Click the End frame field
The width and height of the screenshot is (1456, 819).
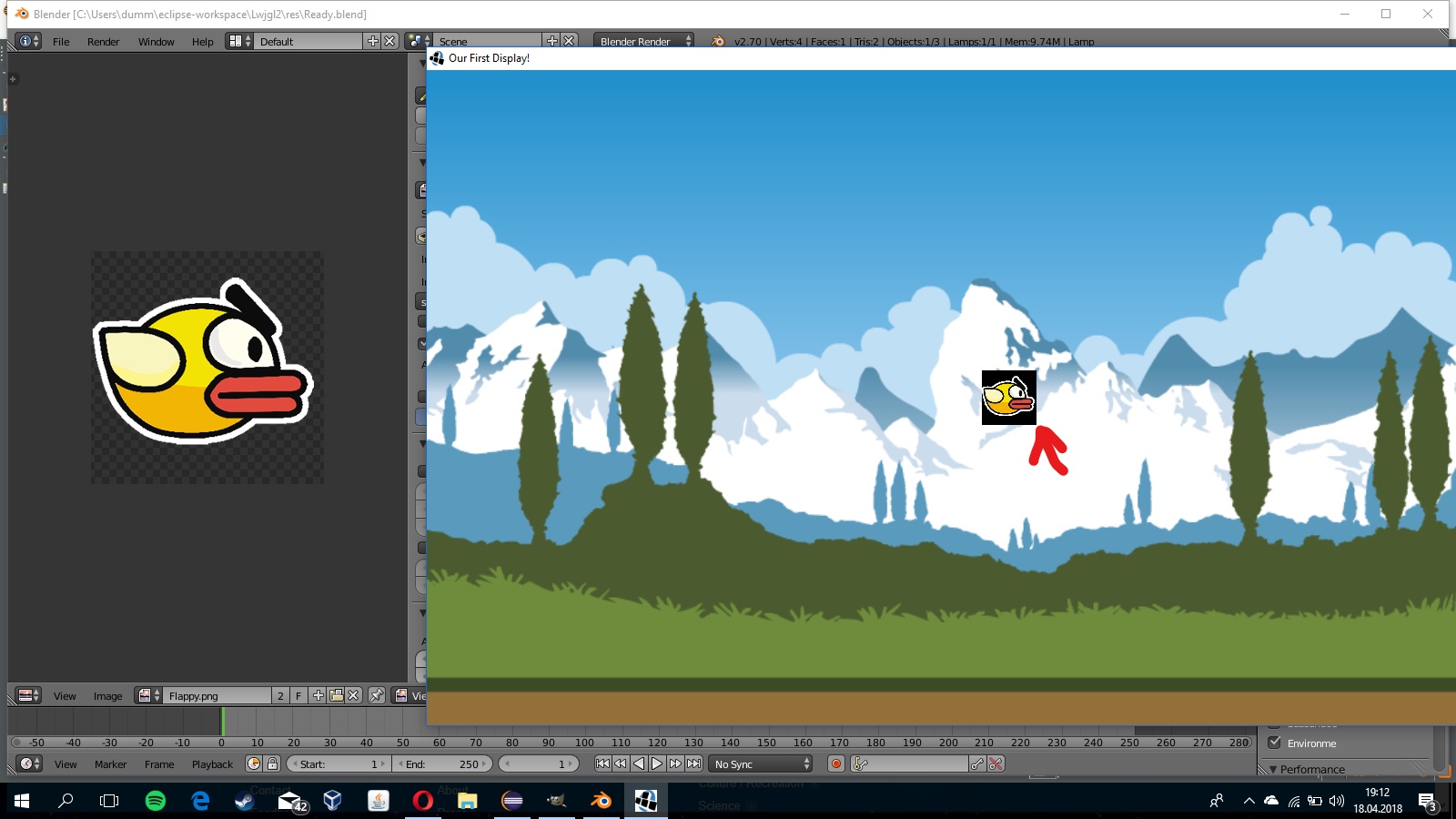coord(442,763)
